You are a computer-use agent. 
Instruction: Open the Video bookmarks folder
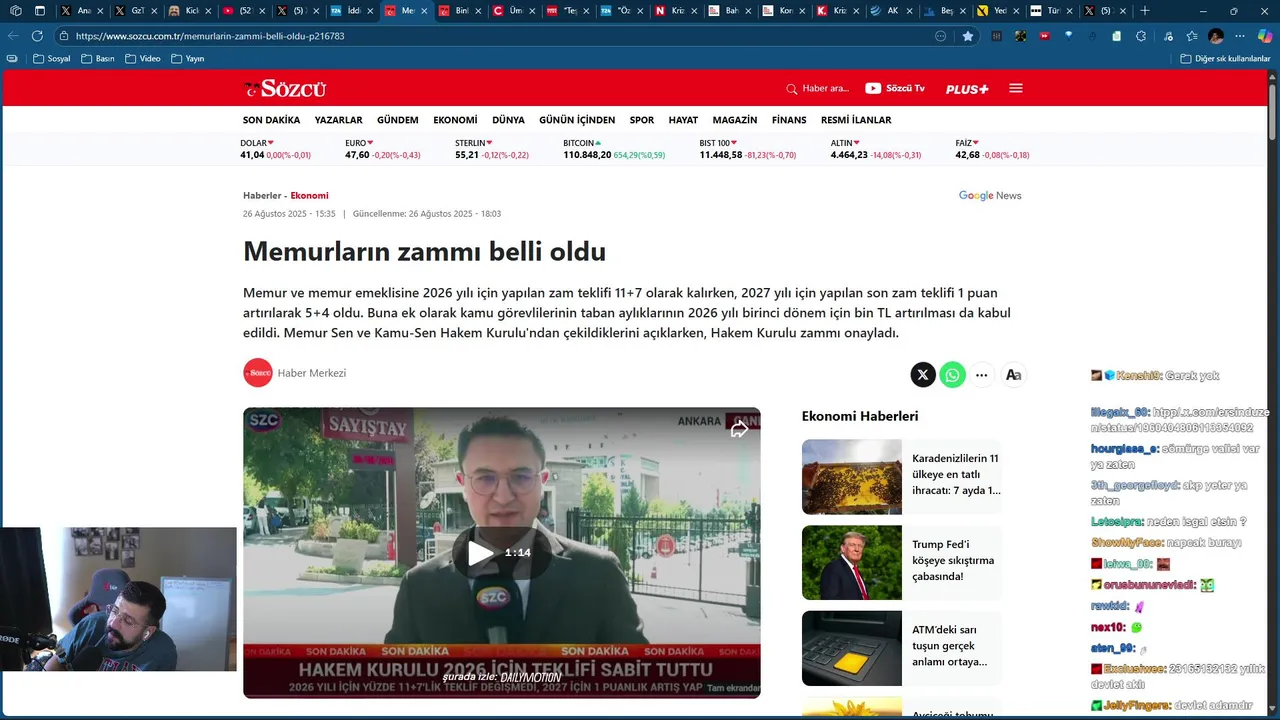pos(143,59)
